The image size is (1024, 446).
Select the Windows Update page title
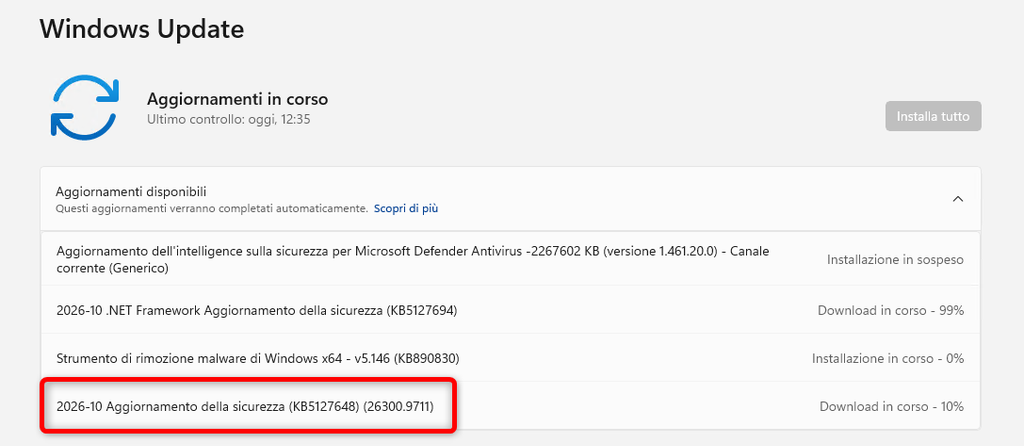click(142, 29)
